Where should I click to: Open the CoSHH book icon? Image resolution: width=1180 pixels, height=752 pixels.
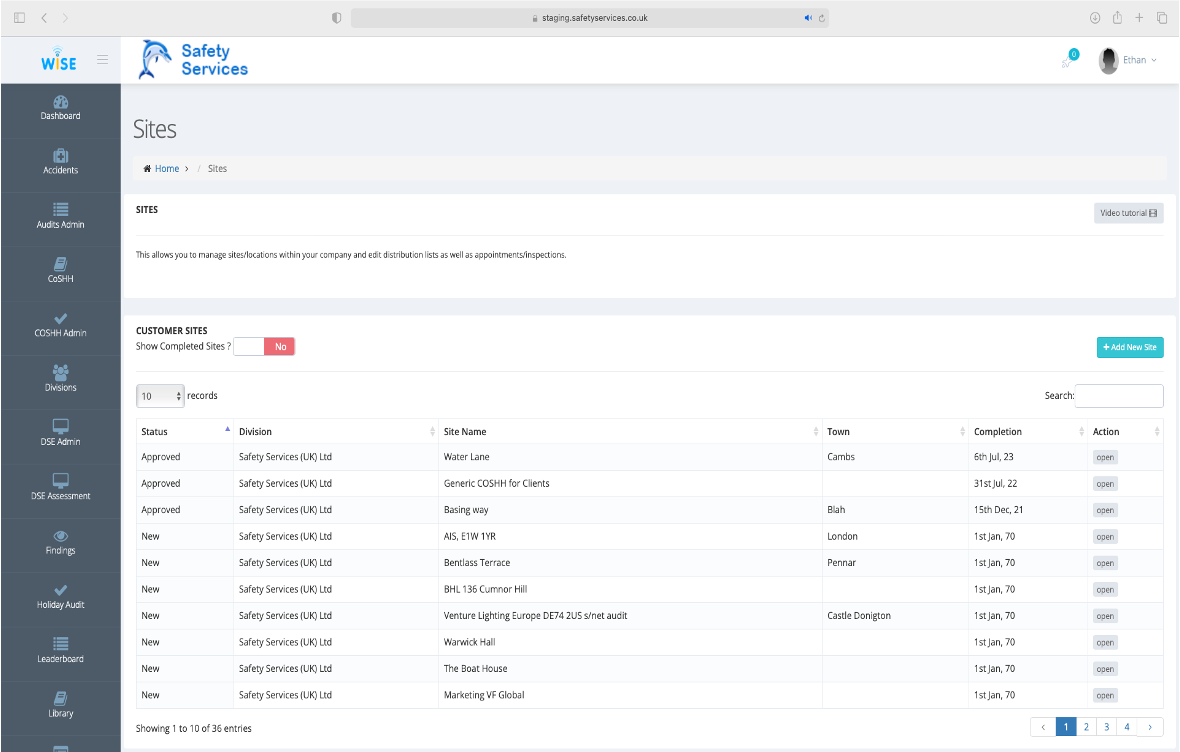point(60,264)
